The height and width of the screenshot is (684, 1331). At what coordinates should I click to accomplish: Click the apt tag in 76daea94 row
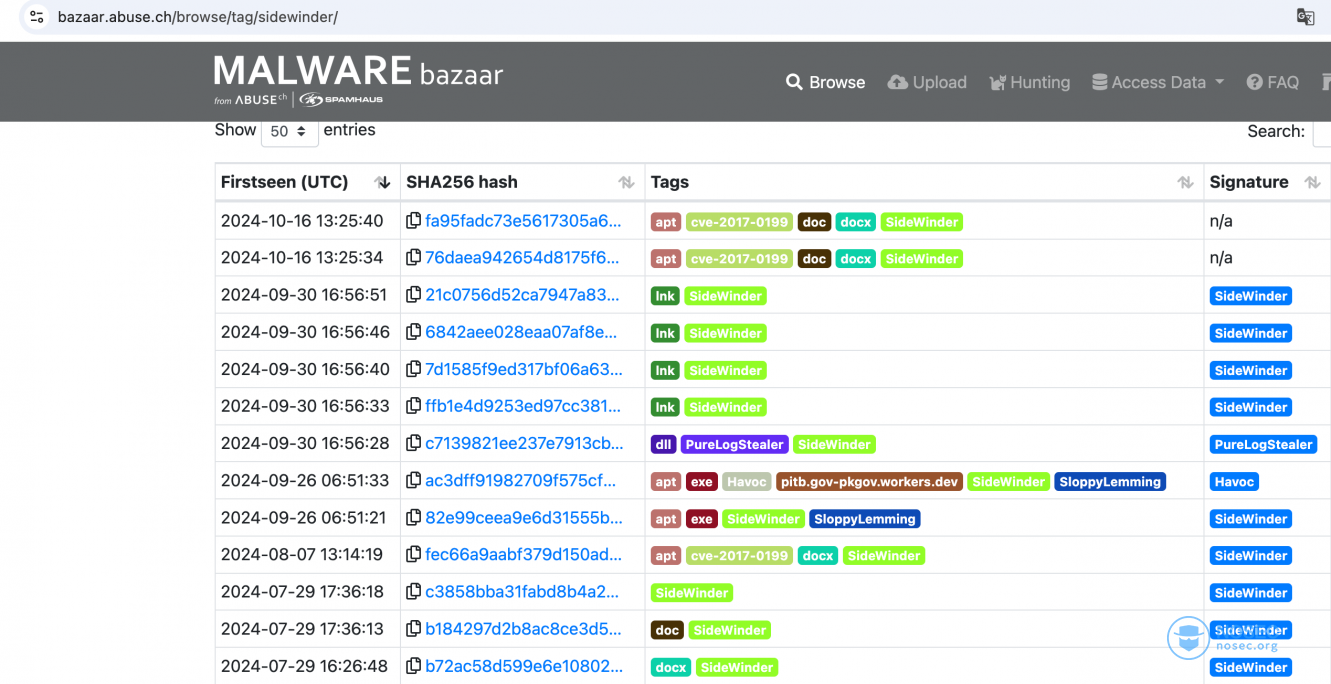point(666,259)
